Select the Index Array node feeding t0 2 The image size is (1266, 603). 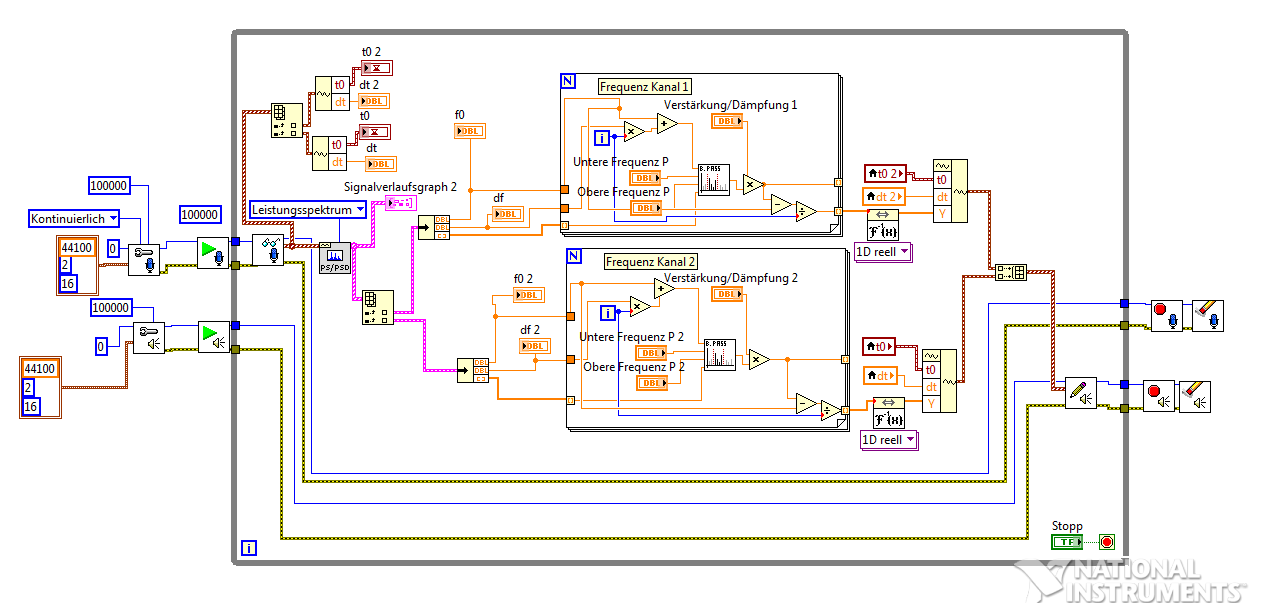point(286,120)
